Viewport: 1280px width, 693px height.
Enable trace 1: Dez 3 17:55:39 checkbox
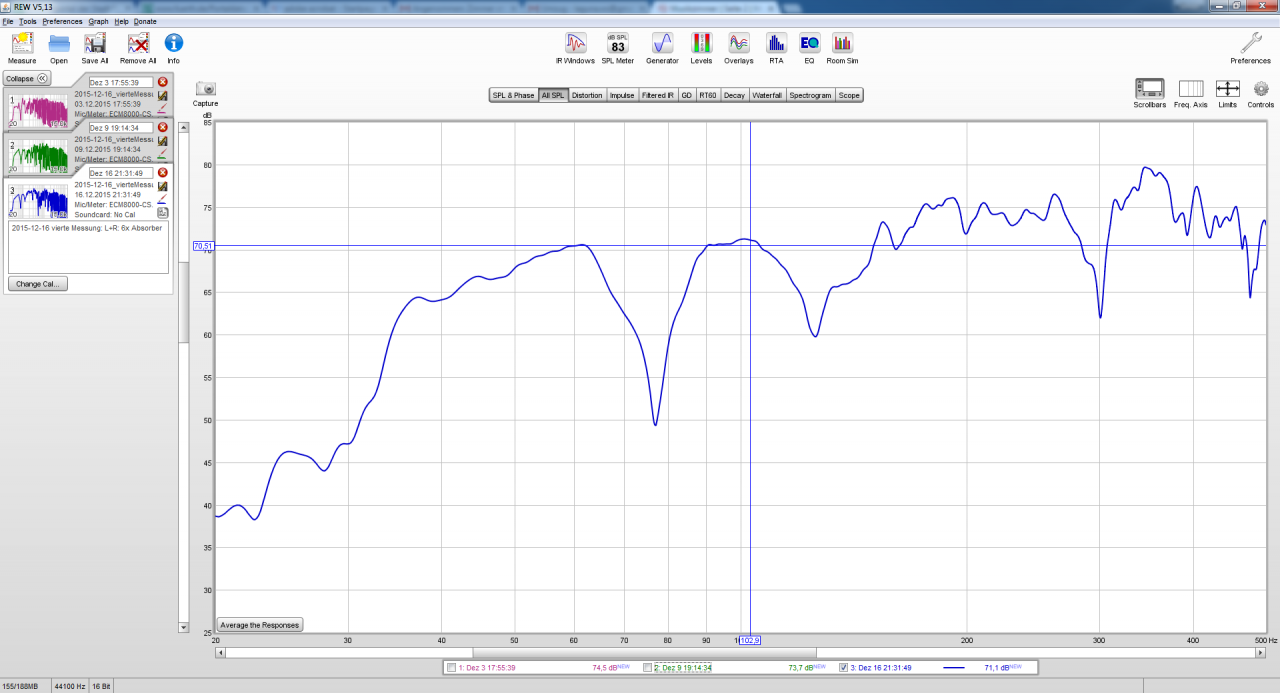pyautogui.click(x=452, y=667)
